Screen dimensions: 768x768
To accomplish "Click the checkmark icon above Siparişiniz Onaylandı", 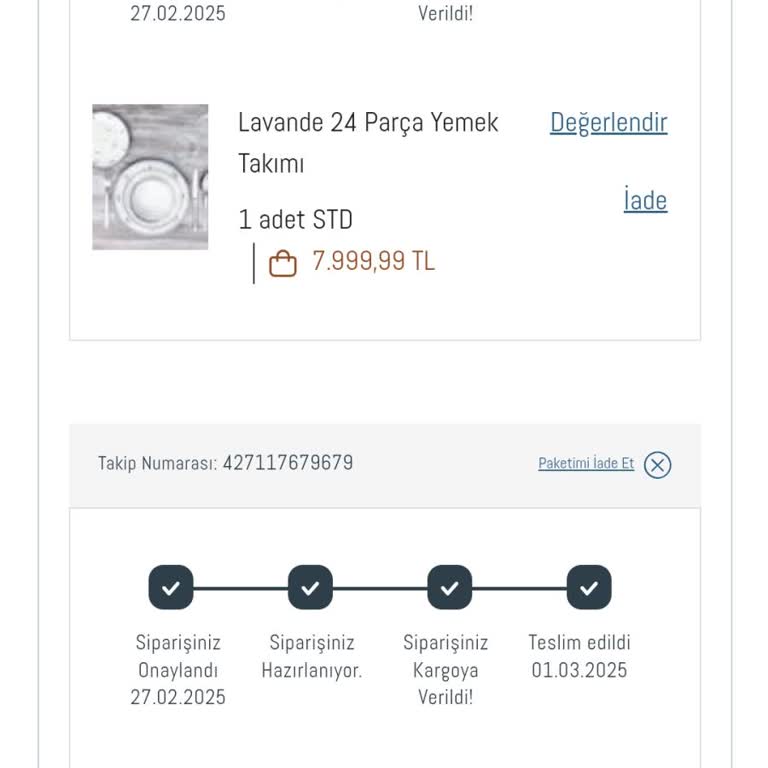I will pos(171,588).
